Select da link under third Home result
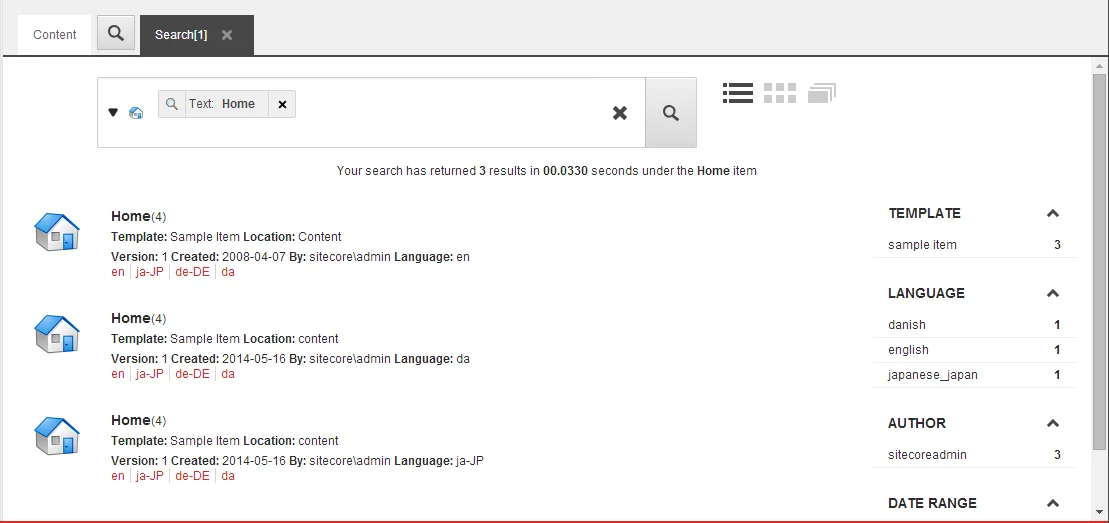Image resolution: width=1109 pixels, height=523 pixels. point(228,476)
